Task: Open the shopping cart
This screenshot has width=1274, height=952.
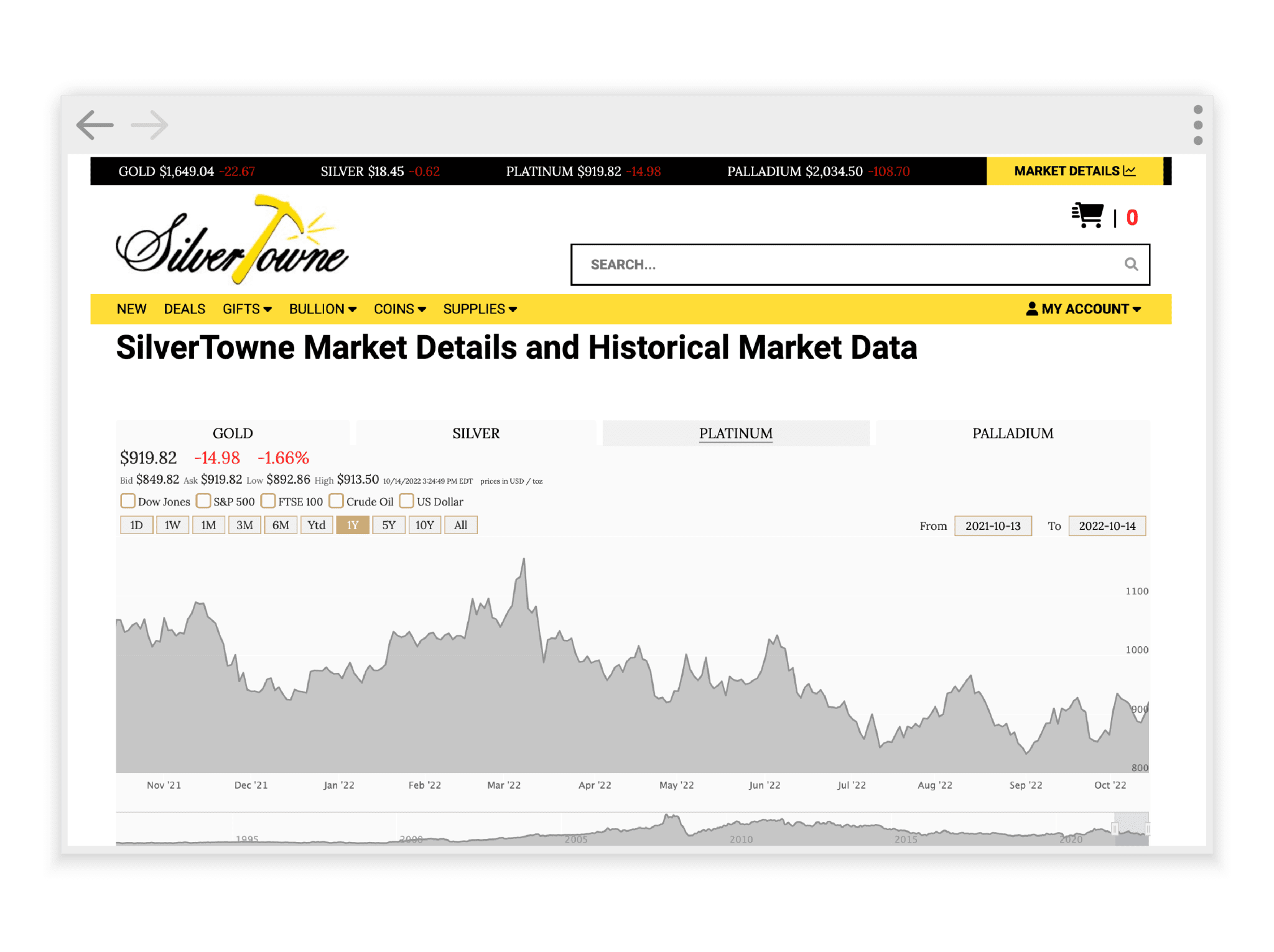Action: [x=1087, y=215]
